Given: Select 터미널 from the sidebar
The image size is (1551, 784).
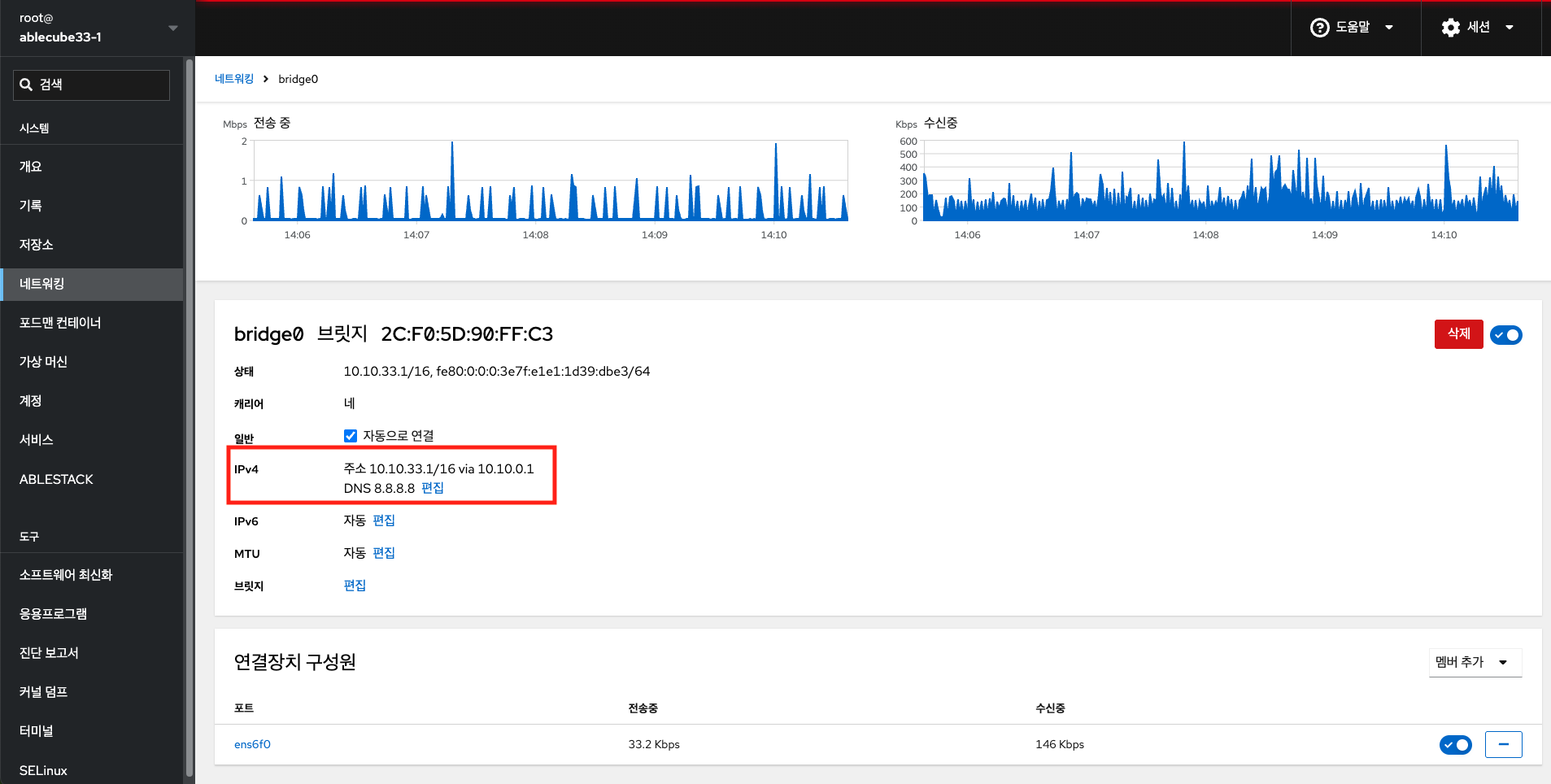Looking at the screenshot, I should pos(37,731).
